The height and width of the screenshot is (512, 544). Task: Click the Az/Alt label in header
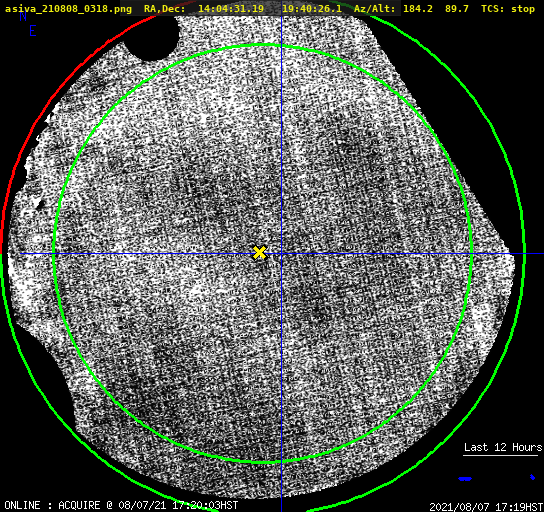pyautogui.click(x=375, y=9)
